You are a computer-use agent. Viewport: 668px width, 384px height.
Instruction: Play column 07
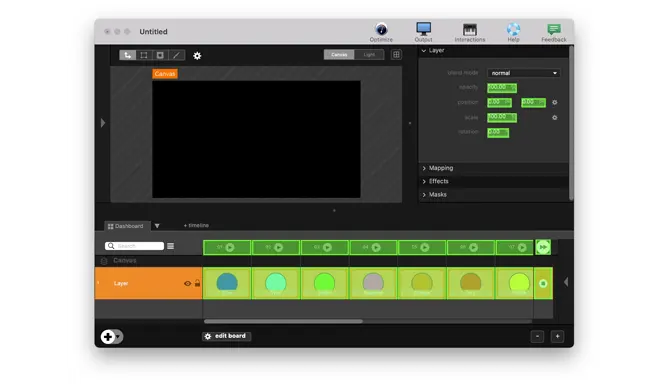click(x=522, y=247)
